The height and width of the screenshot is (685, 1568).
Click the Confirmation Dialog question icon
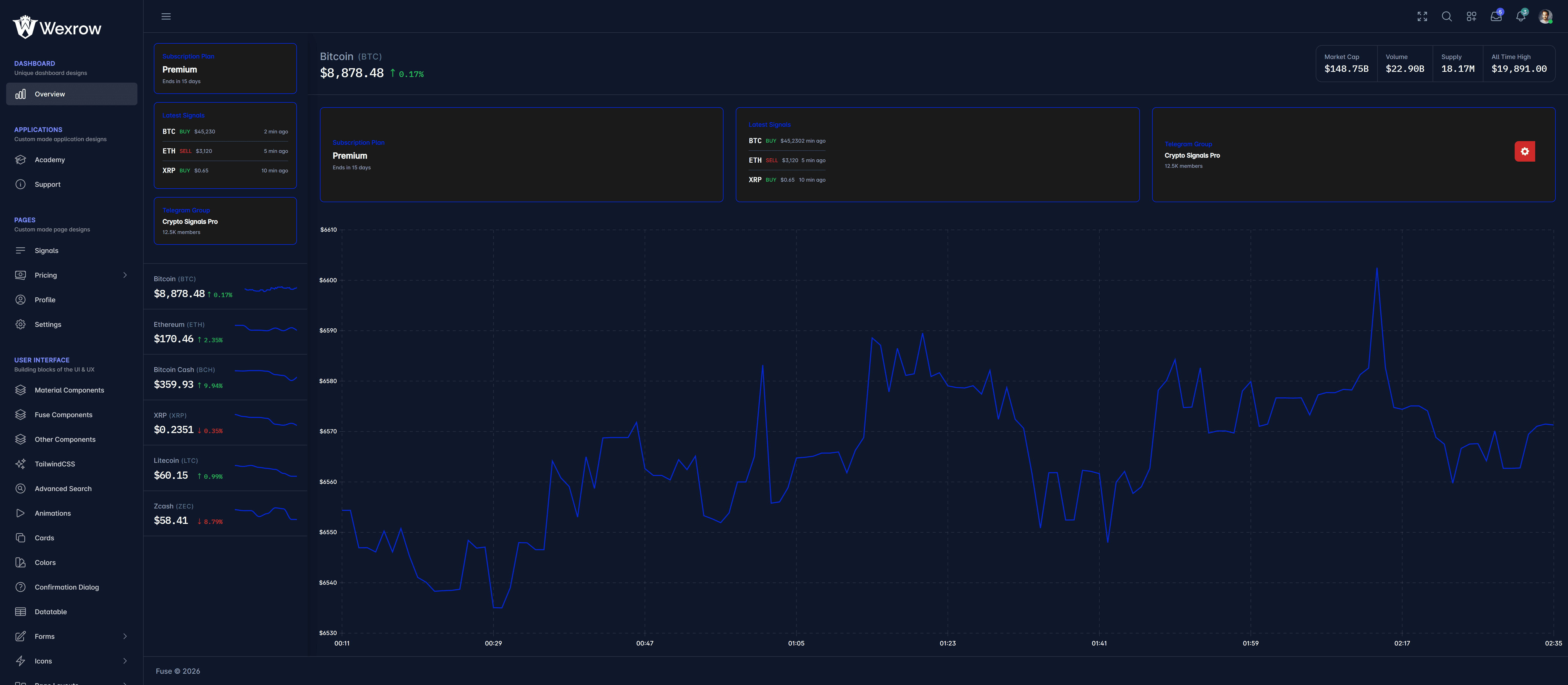pyautogui.click(x=21, y=588)
